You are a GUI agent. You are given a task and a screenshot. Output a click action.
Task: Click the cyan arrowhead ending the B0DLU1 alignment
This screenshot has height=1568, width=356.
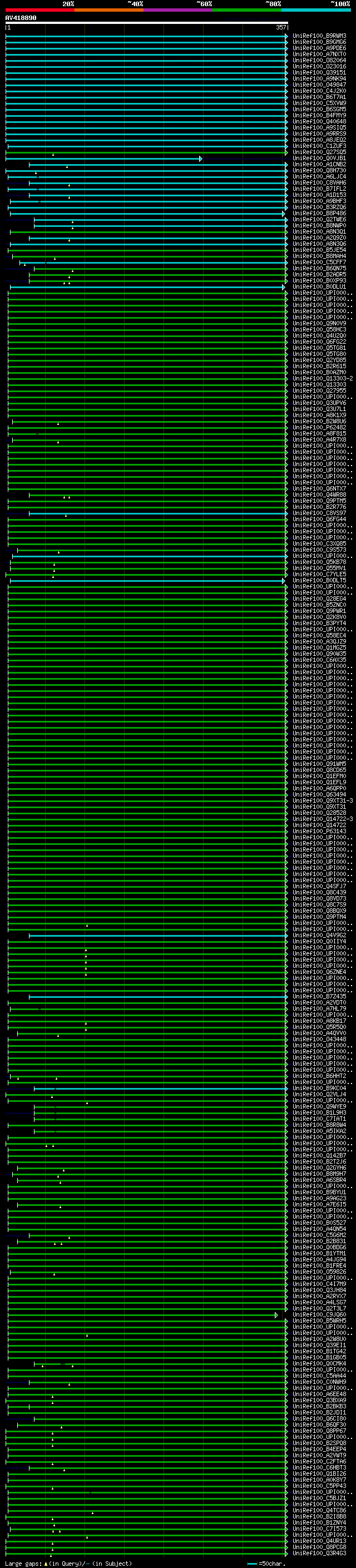284,286
